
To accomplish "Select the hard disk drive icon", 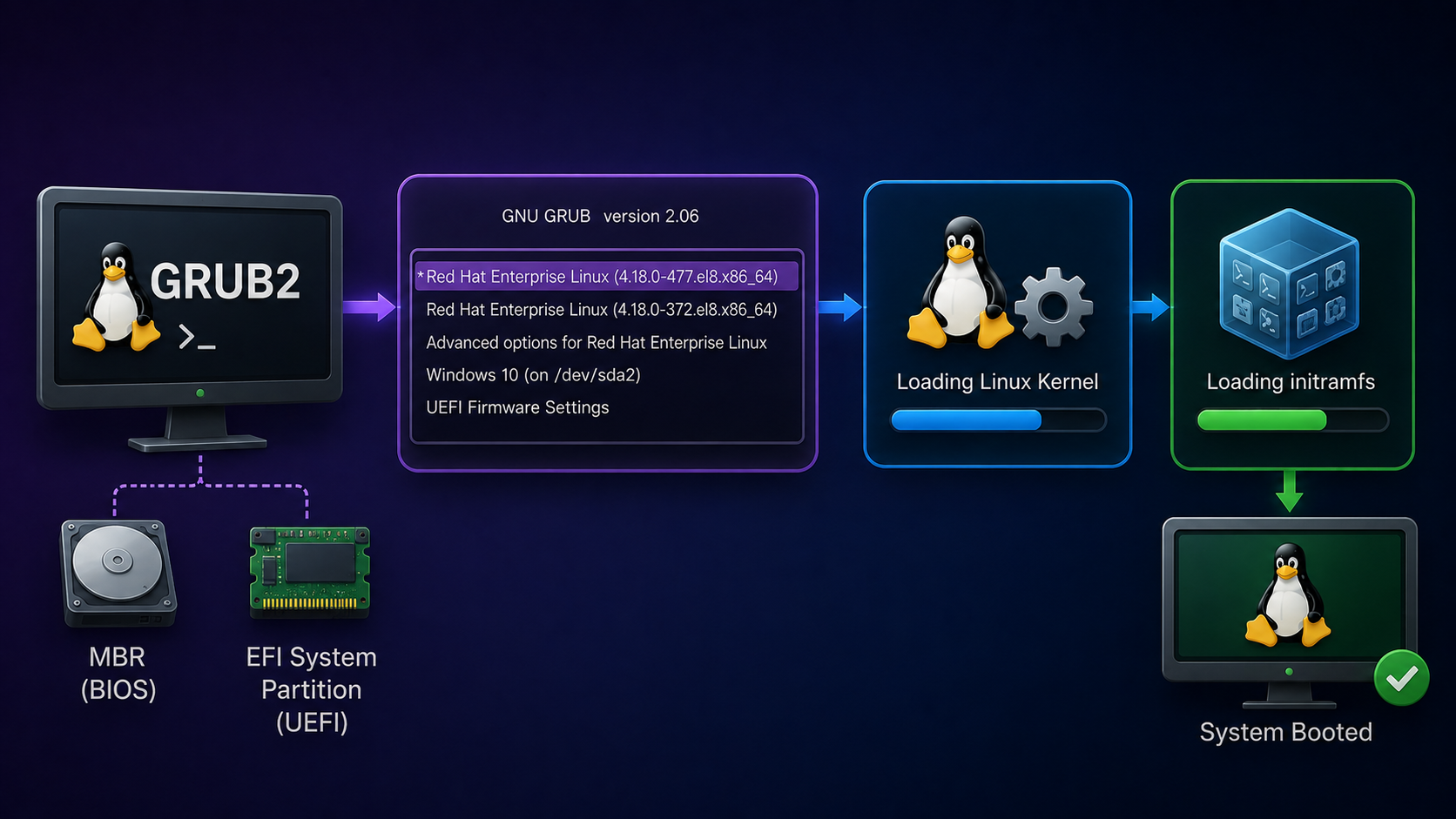I will pyautogui.click(x=118, y=573).
